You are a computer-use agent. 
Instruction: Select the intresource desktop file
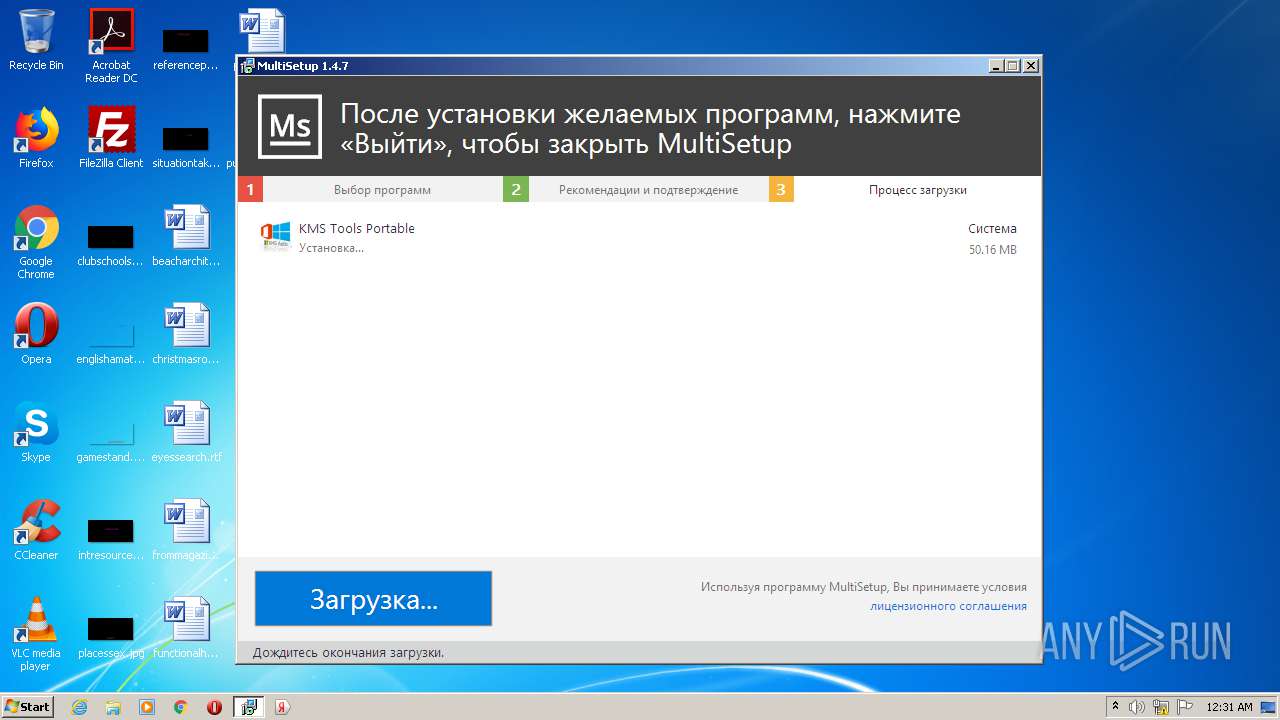click(x=111, y=538)
